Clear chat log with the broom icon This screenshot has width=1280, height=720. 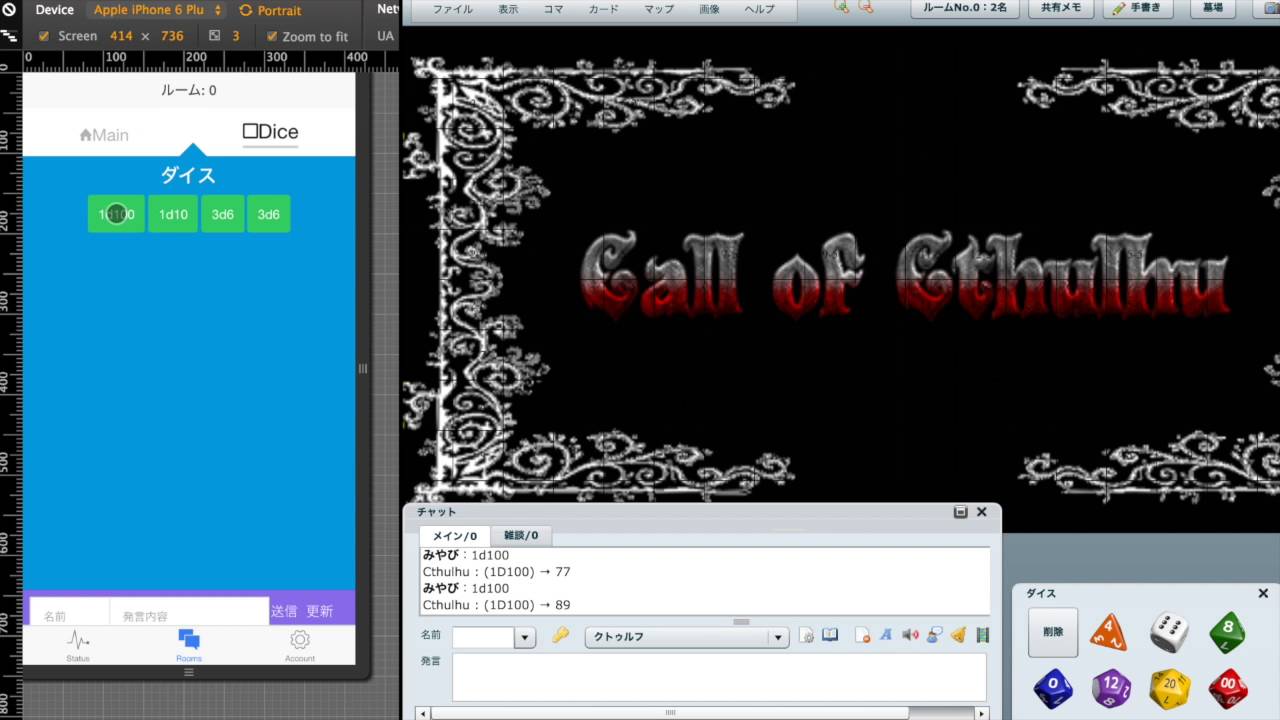(958, 635)
